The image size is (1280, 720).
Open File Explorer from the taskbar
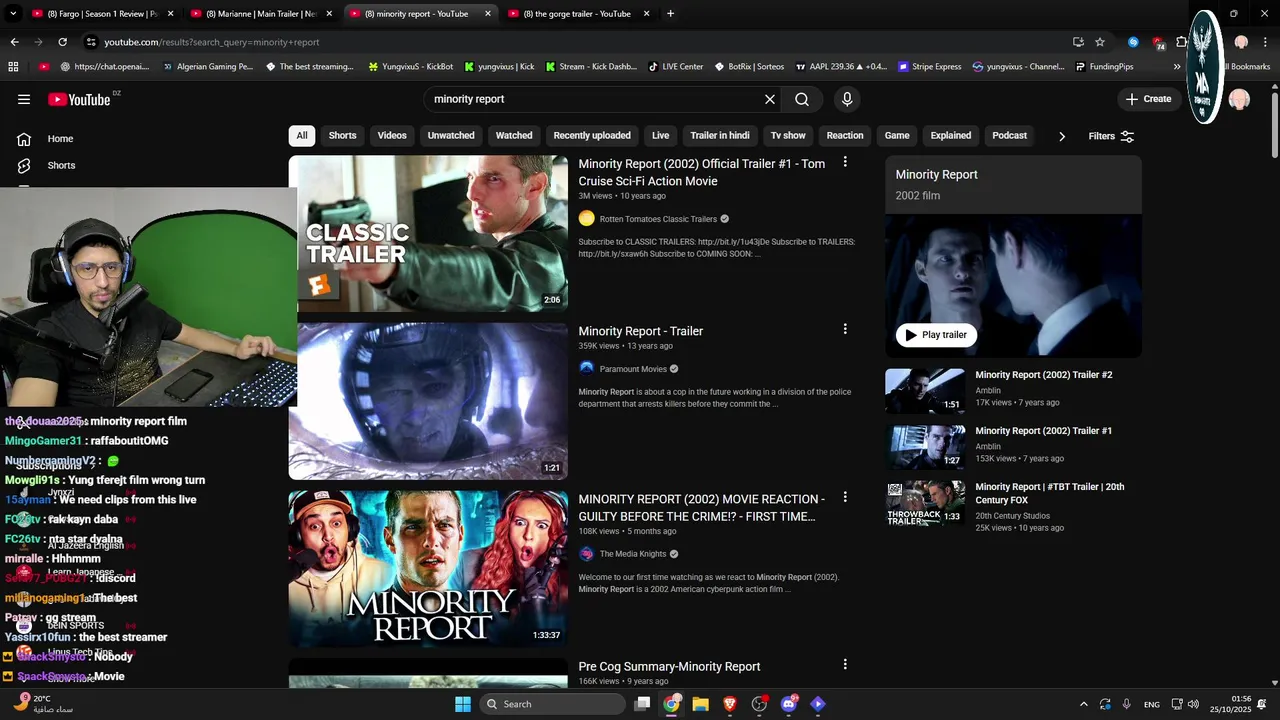pos(701,704)
